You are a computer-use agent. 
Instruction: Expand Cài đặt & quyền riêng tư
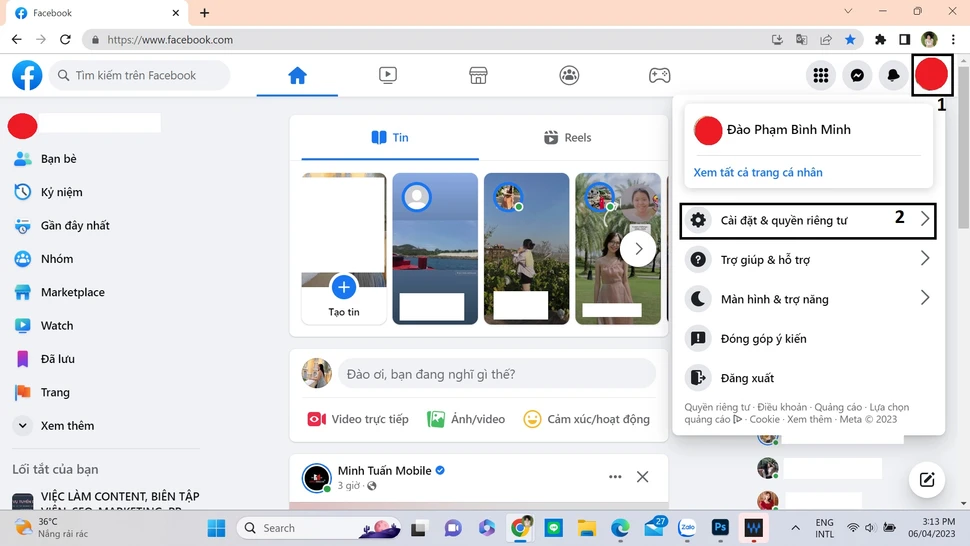tap(807, 220)
